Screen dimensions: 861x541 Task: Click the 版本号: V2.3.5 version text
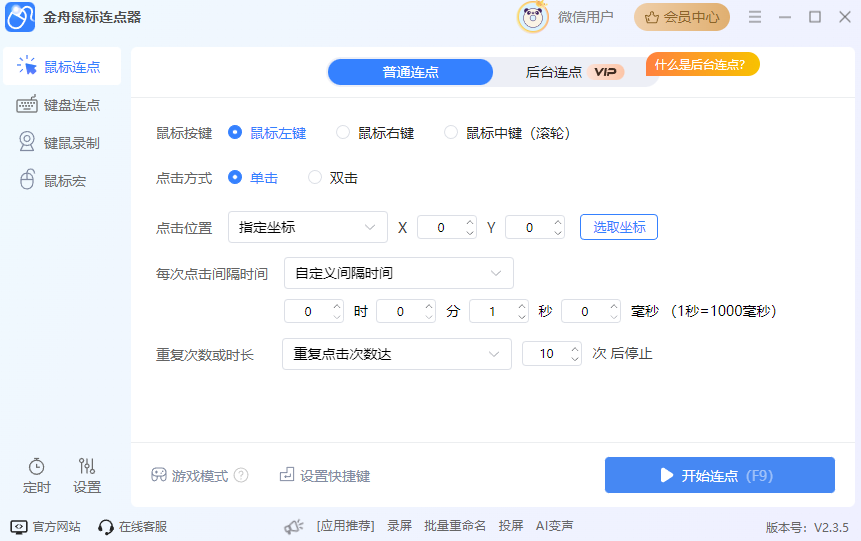807,527
